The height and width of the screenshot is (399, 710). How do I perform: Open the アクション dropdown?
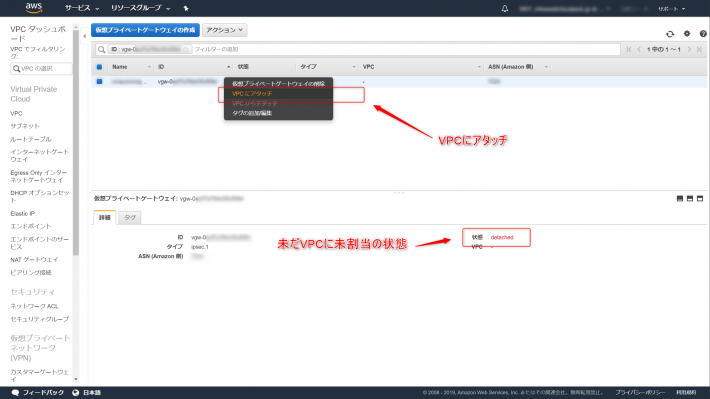(x=225, y=30)
